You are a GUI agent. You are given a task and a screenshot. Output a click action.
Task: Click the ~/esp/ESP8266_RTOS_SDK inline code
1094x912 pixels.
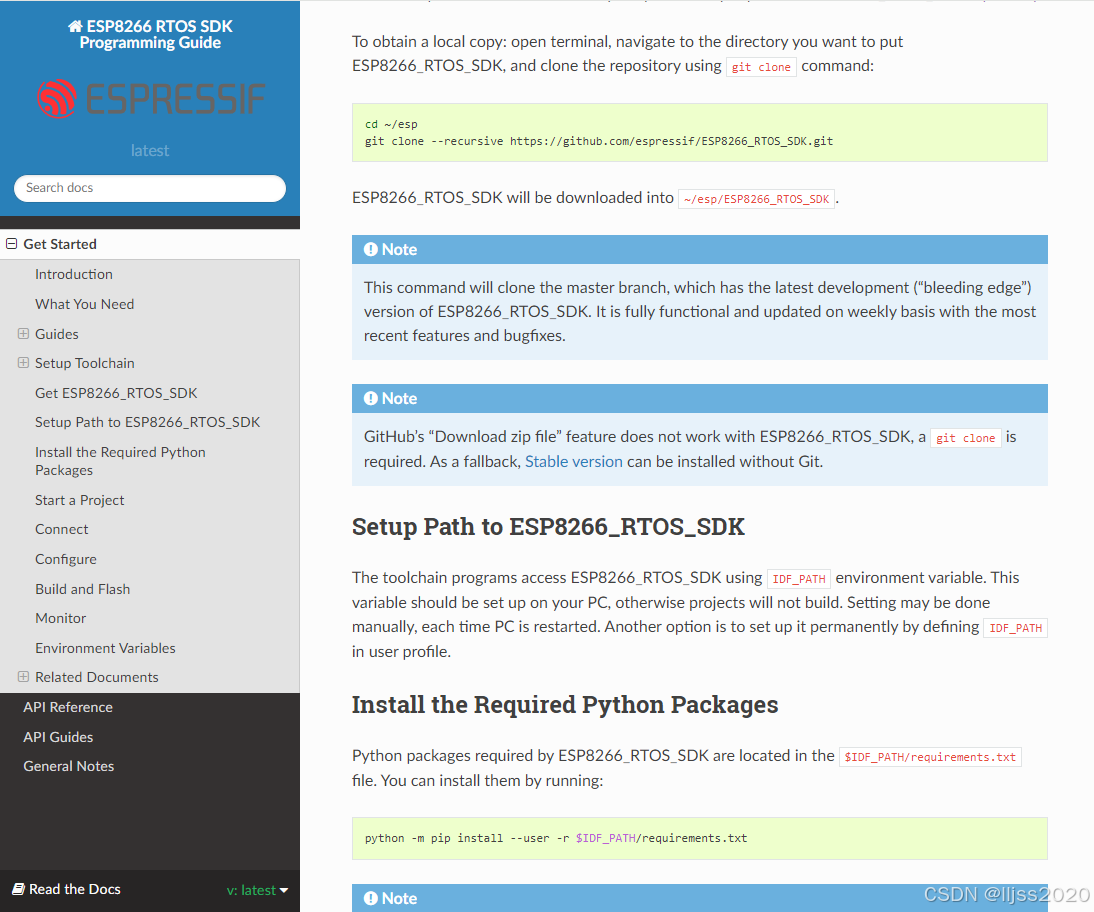click(756, 200)
